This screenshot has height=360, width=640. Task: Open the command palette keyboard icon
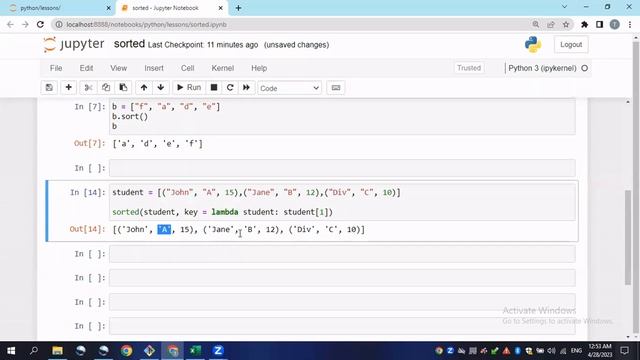click(336, 88)
